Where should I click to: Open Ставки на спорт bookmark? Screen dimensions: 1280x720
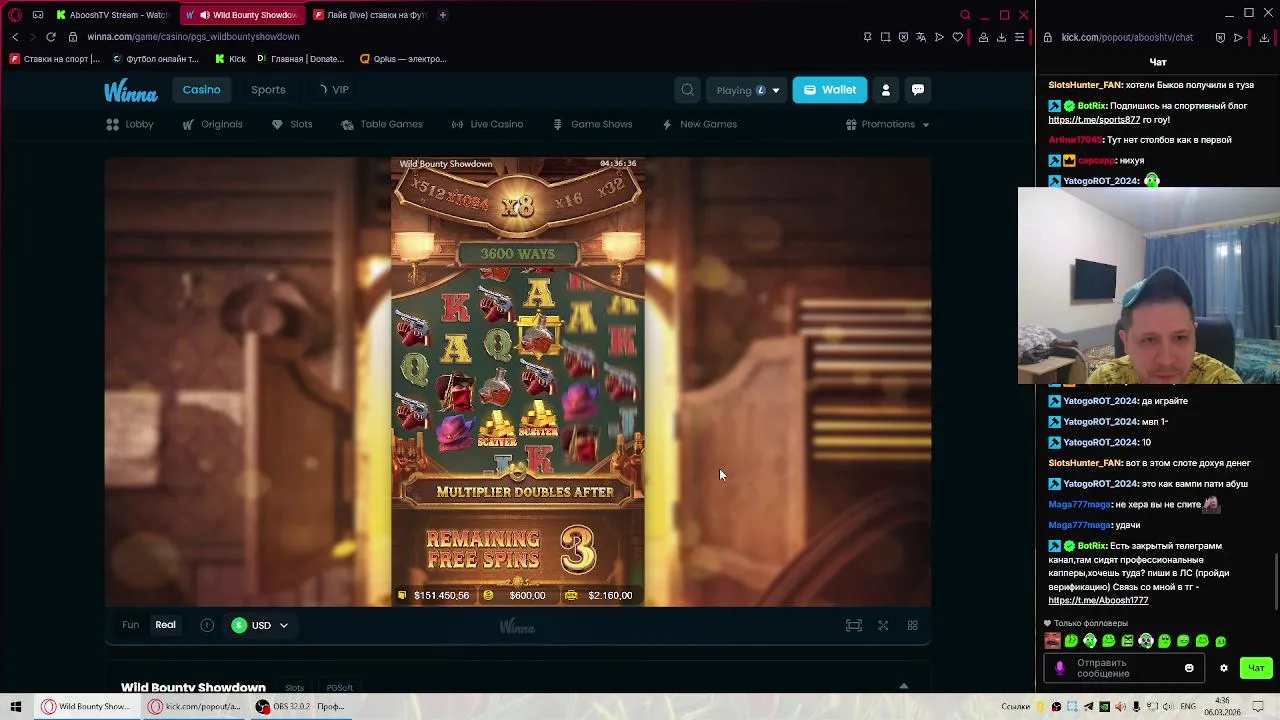tap(55, 59)
